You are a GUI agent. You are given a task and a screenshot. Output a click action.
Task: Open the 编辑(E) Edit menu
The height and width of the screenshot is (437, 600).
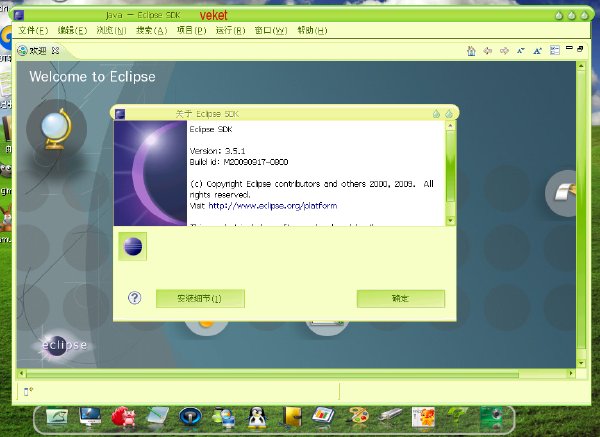pyautogui.click(x=72, y=31)
